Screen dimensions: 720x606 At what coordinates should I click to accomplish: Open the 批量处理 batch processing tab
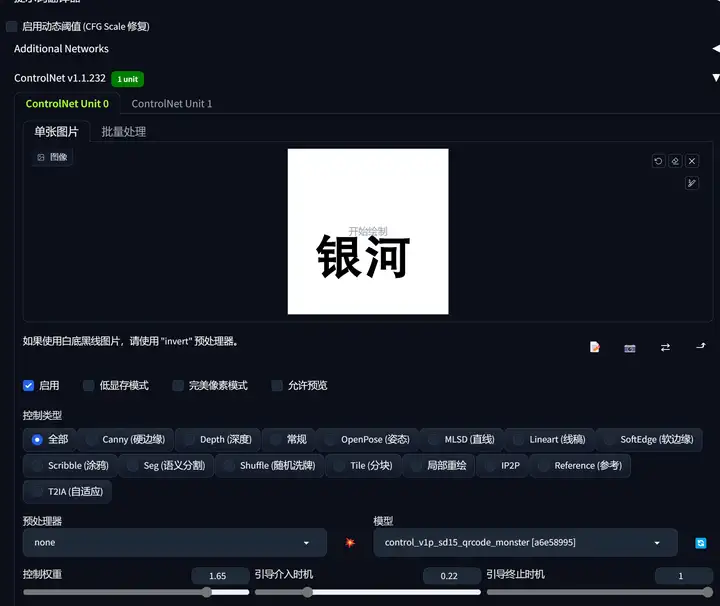click(x=124, y=132)
